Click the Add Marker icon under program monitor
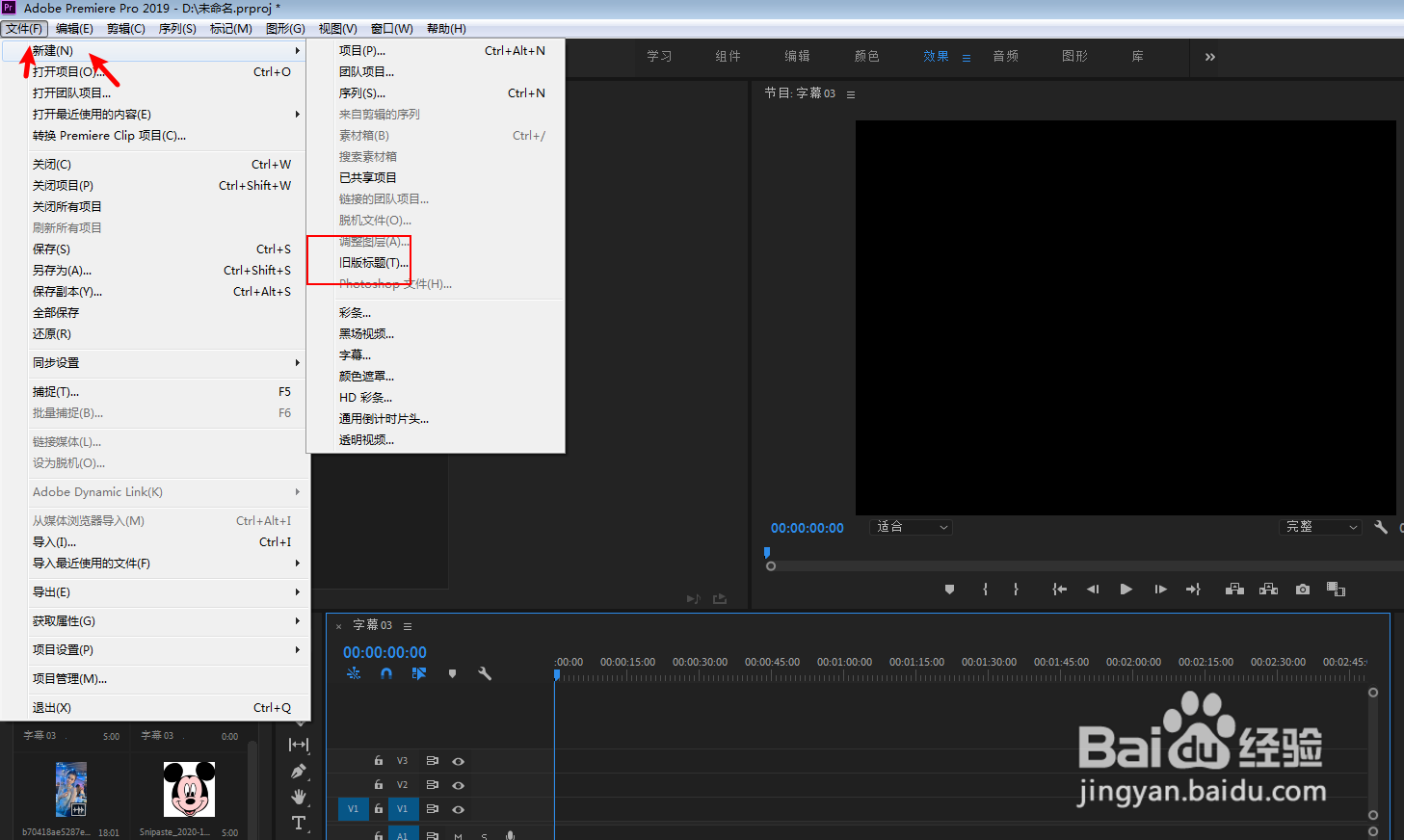This screenshot has width=1404, height=840. tap(949, 589)
